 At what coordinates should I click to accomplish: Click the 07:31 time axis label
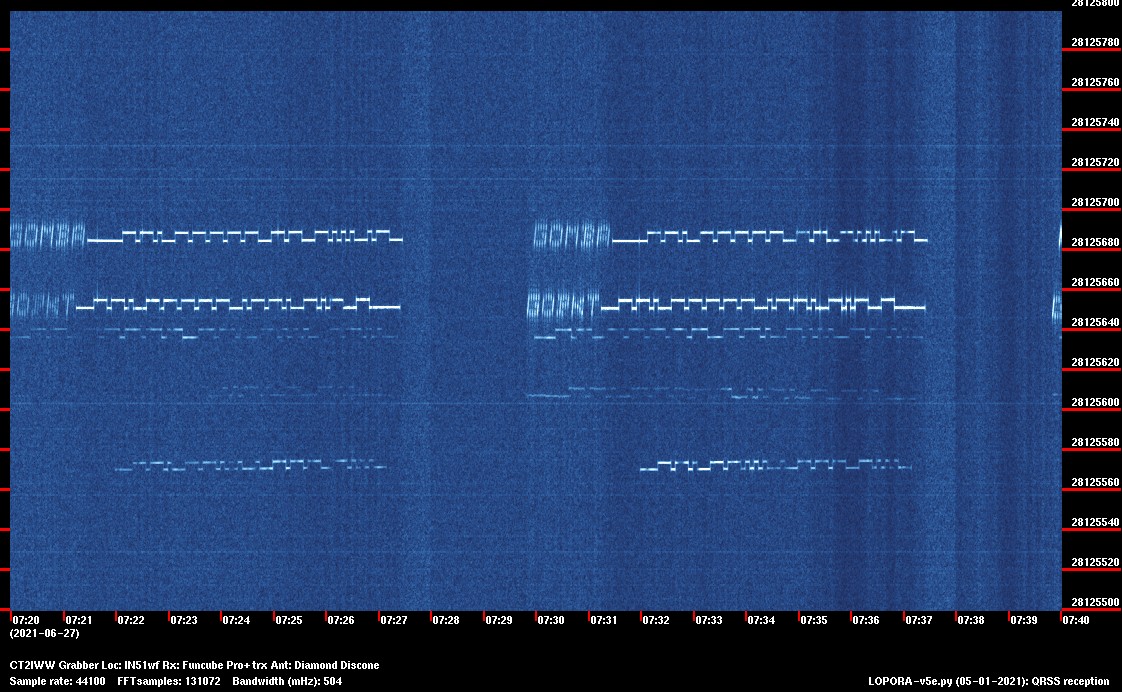[x=604, y=620]
